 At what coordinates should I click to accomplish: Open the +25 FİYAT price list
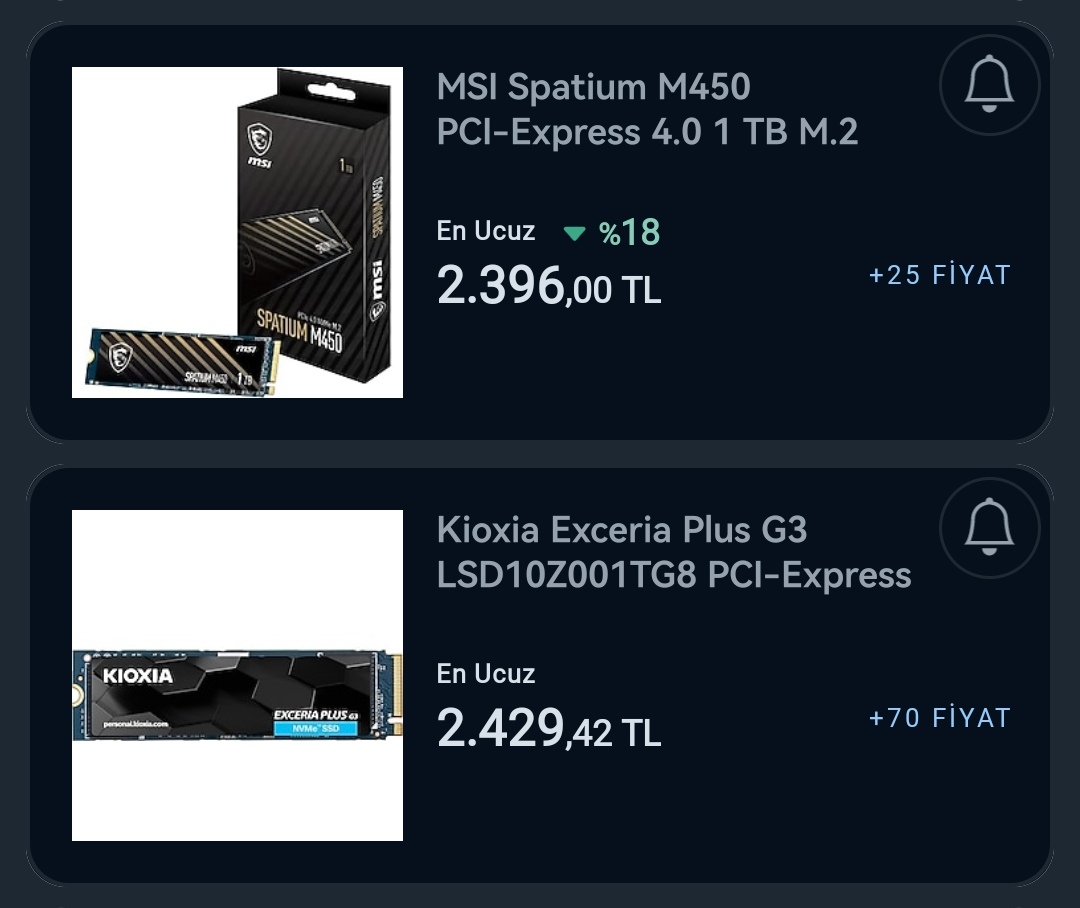[939, 275]
